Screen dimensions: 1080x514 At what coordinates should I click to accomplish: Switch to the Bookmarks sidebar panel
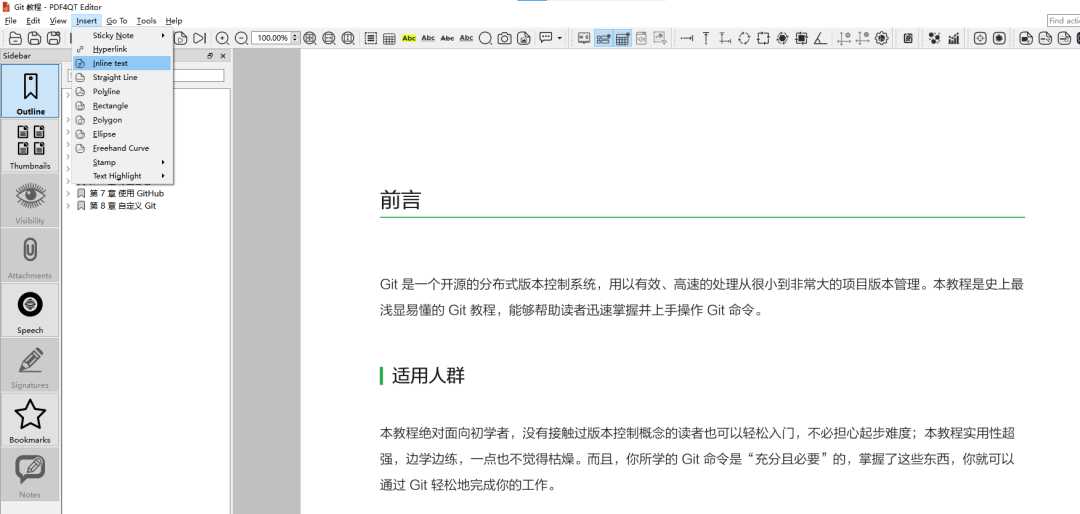pos(30,420)
